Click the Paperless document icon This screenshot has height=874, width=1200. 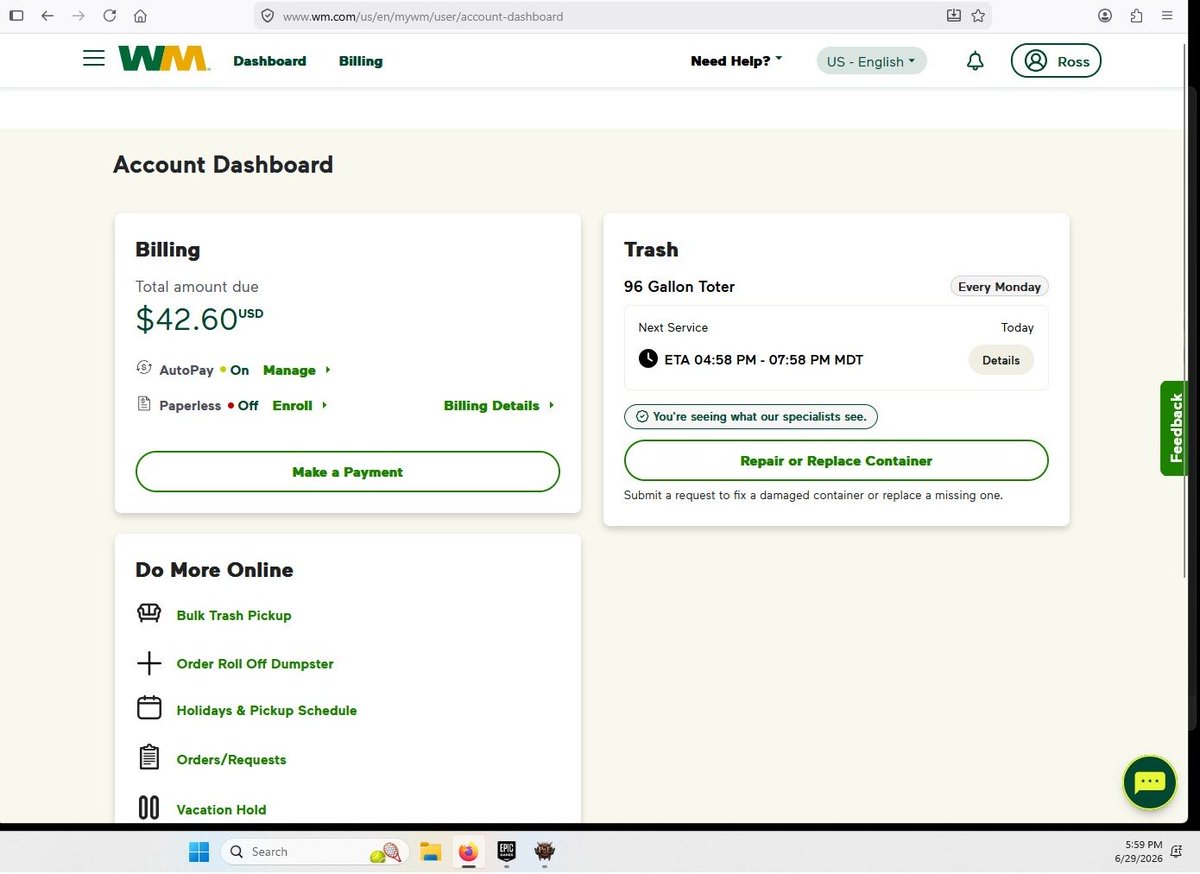143,404
